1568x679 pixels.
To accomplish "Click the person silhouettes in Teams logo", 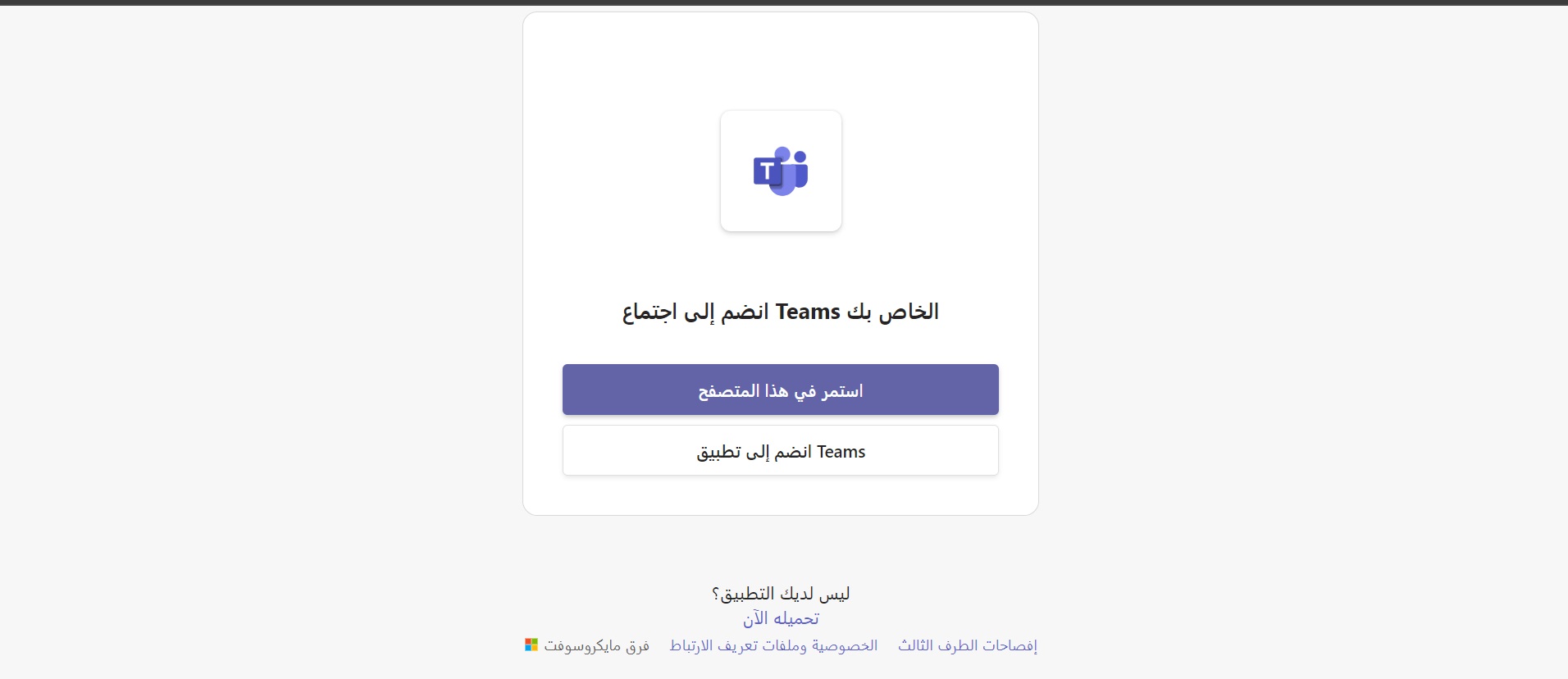I will coord(791,171).
